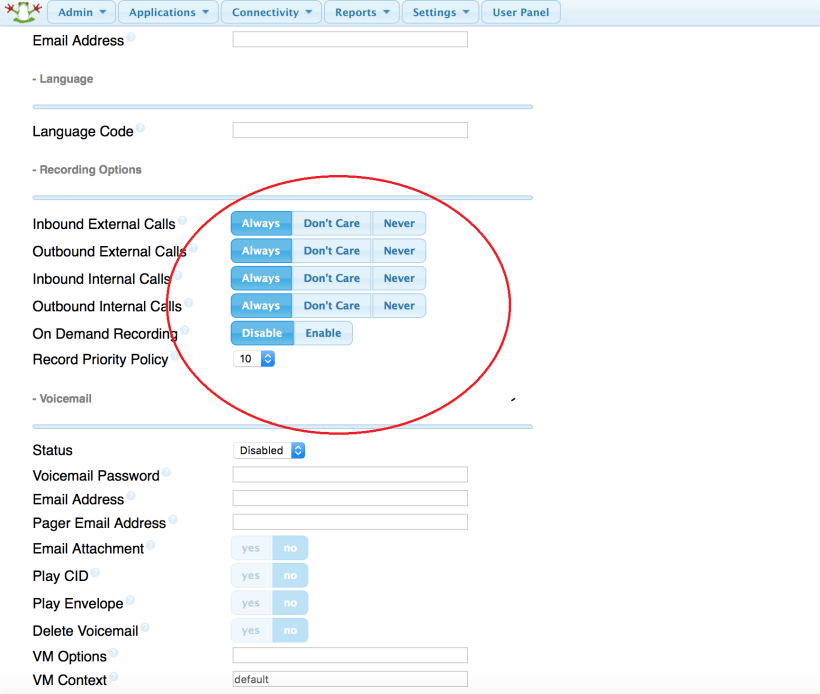Open the voicemail Status dropdown

coord(269,451)
